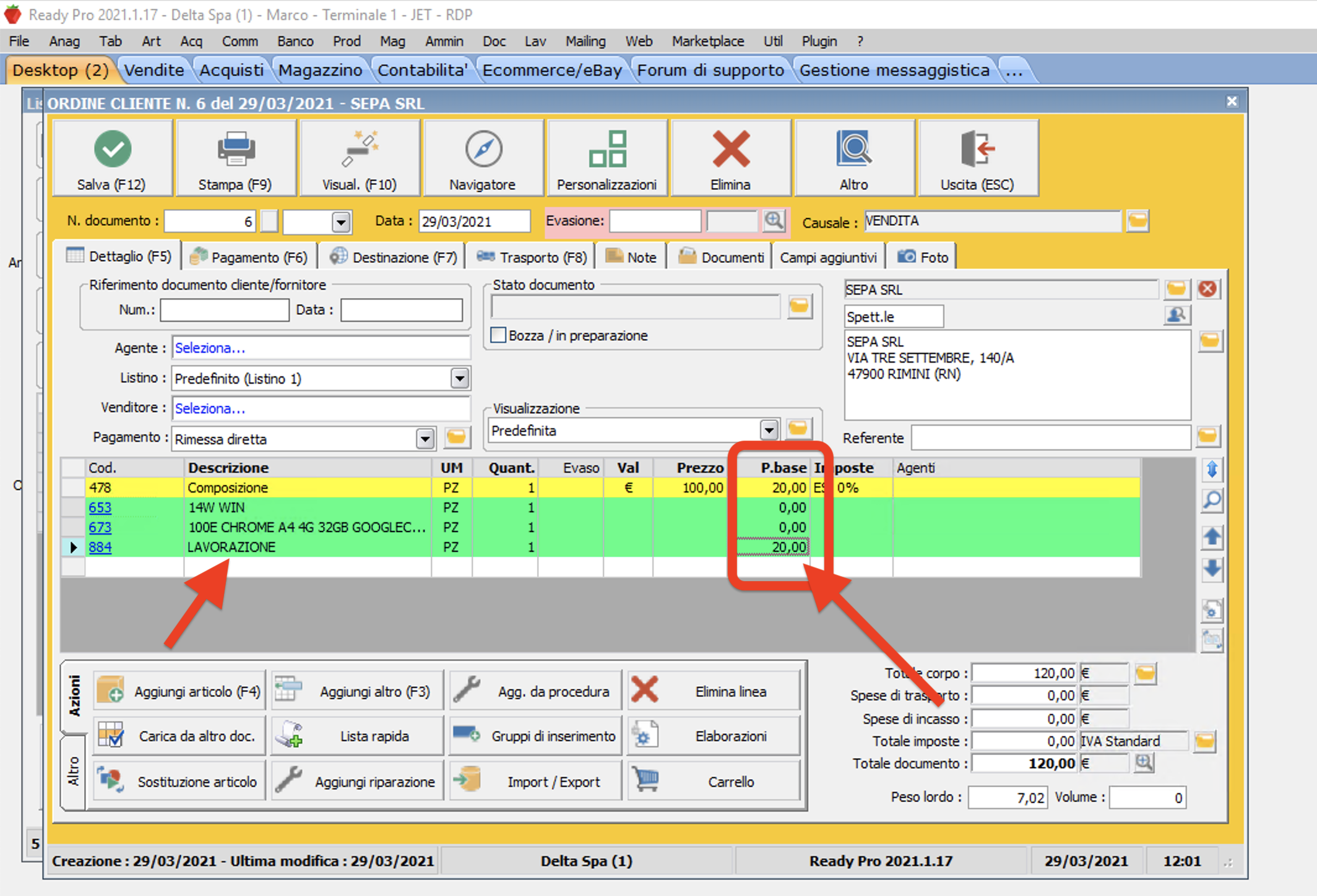This screenshot has height=896, width=1317.
Task: Click the Stampa (F9) printer icon
Action: pos(236,149)
